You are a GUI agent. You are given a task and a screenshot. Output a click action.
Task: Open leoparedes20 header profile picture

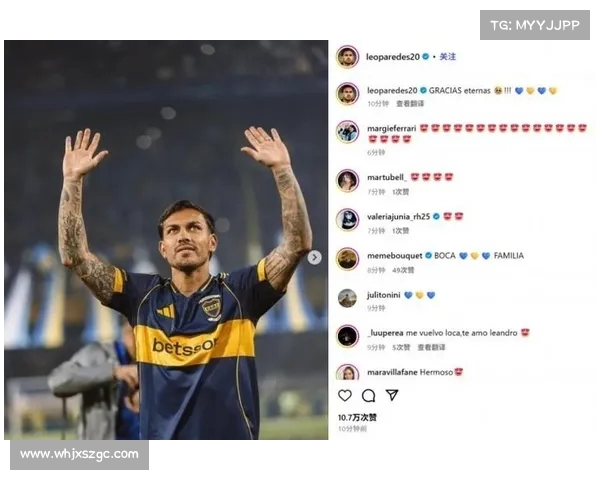[x=347, y=57]
